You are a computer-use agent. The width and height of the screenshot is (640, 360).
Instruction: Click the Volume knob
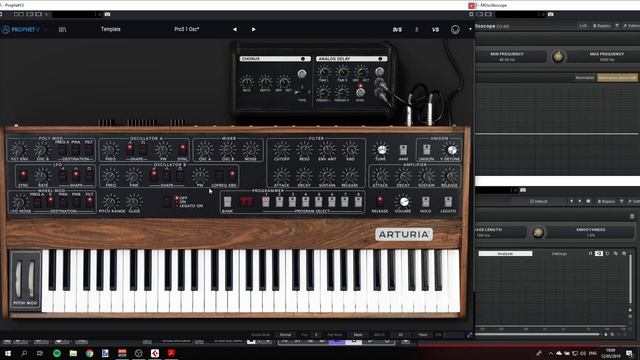(403, 202)
